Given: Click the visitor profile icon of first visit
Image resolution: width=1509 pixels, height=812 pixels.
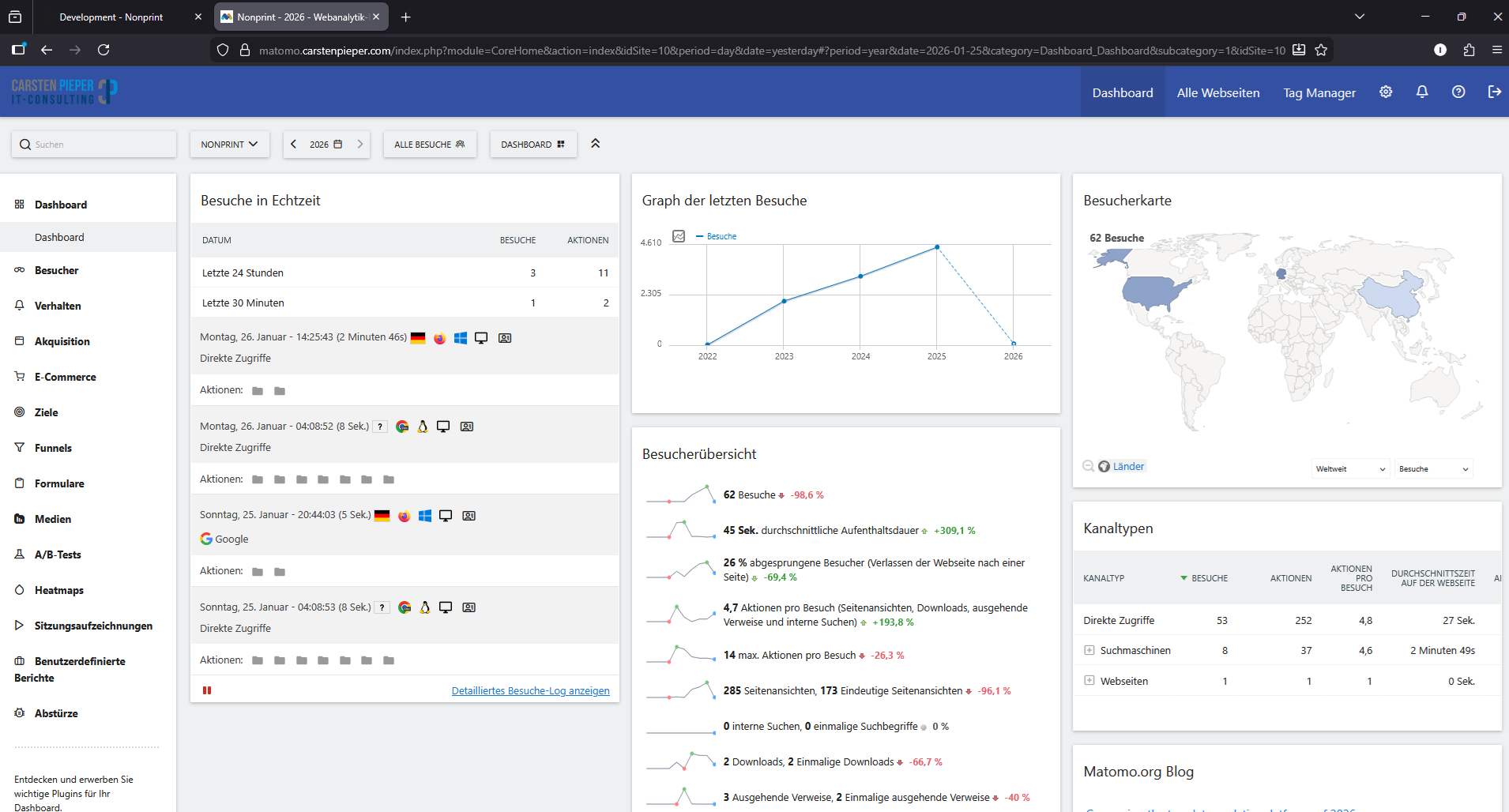Looking at the screenshot, I should click(x=505, y=338).
